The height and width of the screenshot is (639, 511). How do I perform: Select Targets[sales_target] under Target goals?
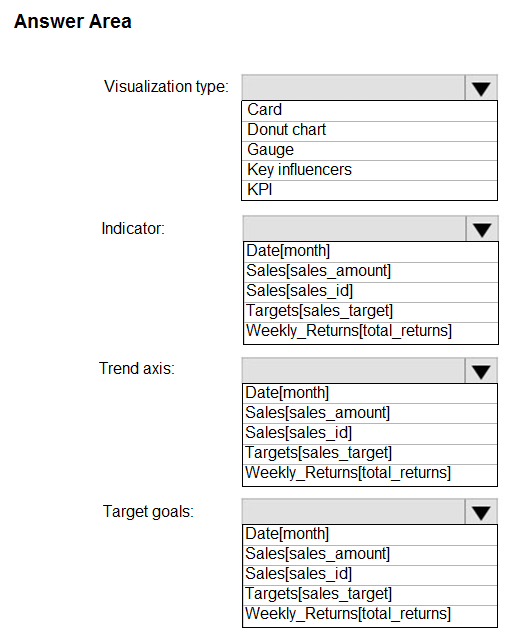coord(370,595)
